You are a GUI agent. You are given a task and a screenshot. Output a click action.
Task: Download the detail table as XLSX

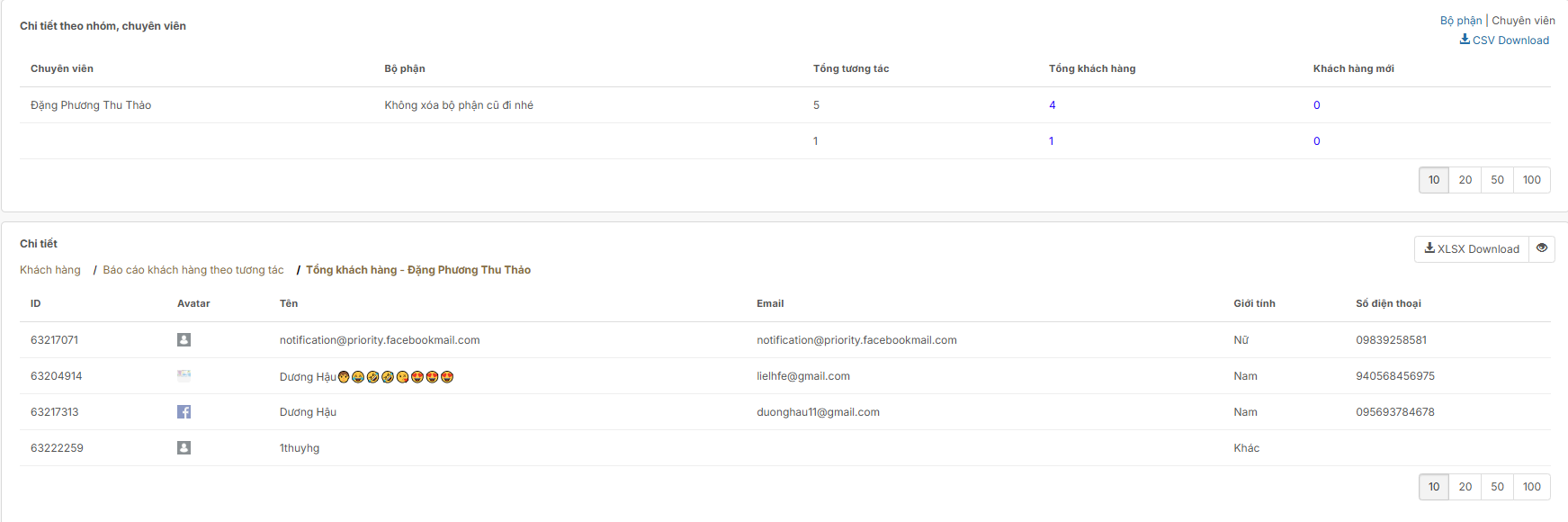[1472, 249]
